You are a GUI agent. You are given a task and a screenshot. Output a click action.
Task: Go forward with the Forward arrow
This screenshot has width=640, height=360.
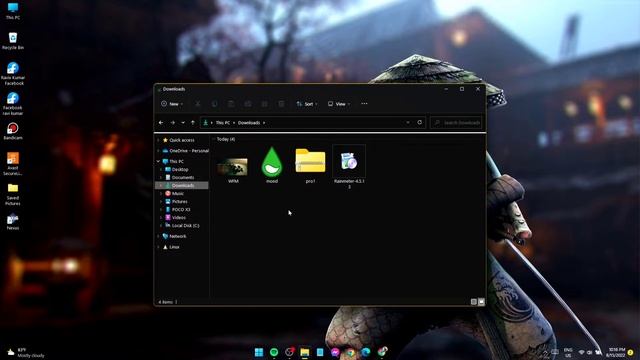coord(173,122)
